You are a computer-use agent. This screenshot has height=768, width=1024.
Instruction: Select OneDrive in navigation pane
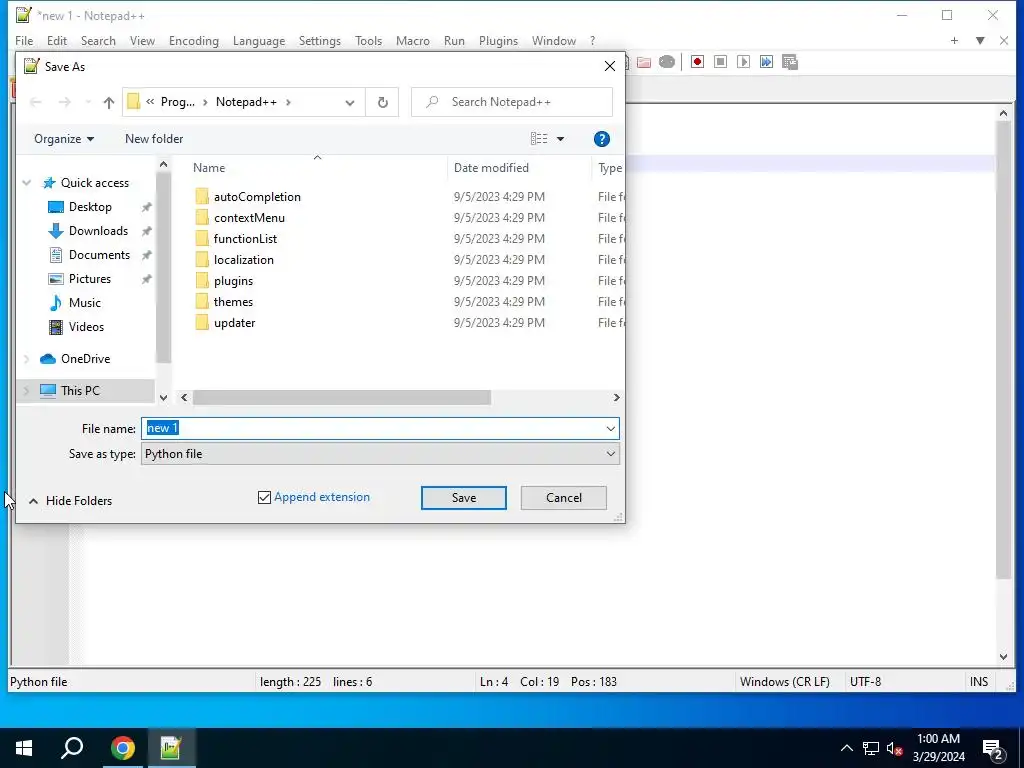point(85,359)
